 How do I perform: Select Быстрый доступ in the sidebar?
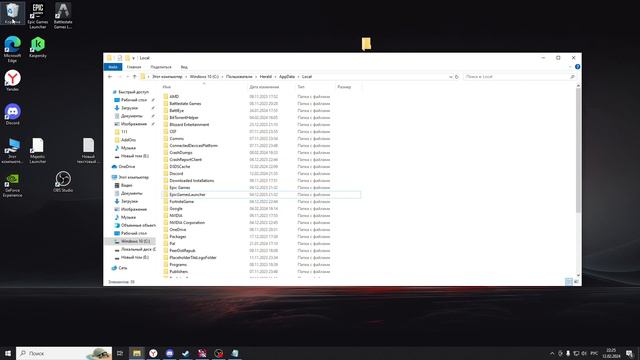point(133,92)
